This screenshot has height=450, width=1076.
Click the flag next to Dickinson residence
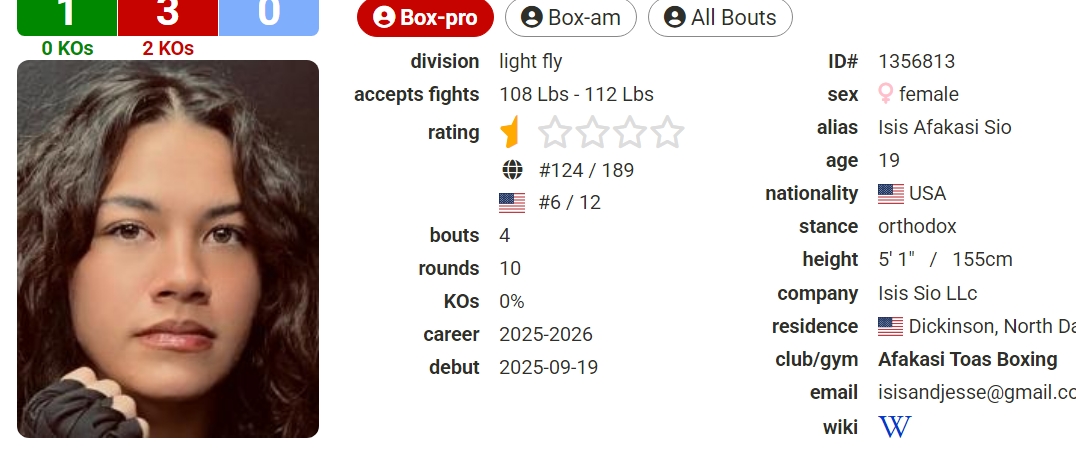tap(890, 327)
